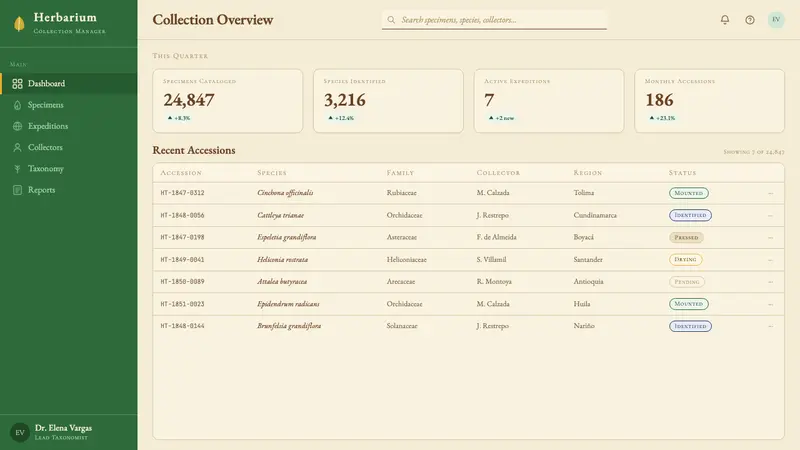Select accession HT-1849-0041

182,260
